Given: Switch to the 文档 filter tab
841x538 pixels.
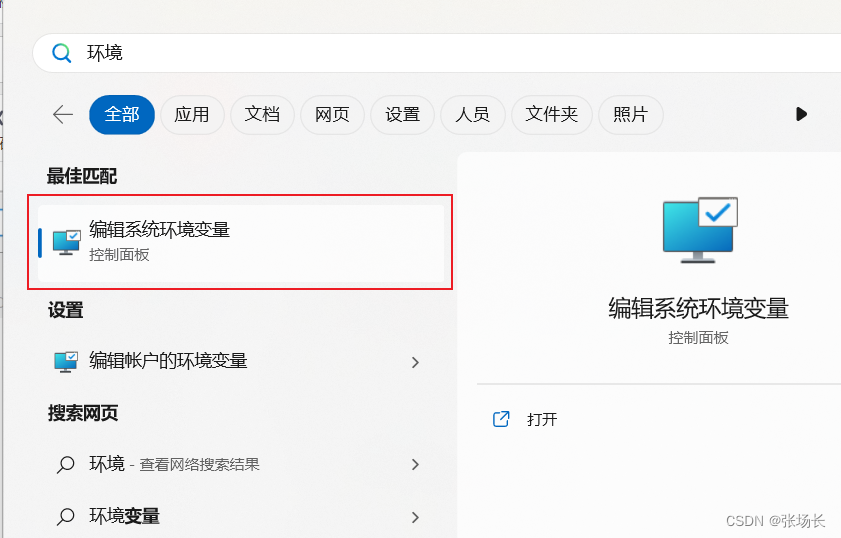Looking at the screenshot, I should [x=262, y=115].
